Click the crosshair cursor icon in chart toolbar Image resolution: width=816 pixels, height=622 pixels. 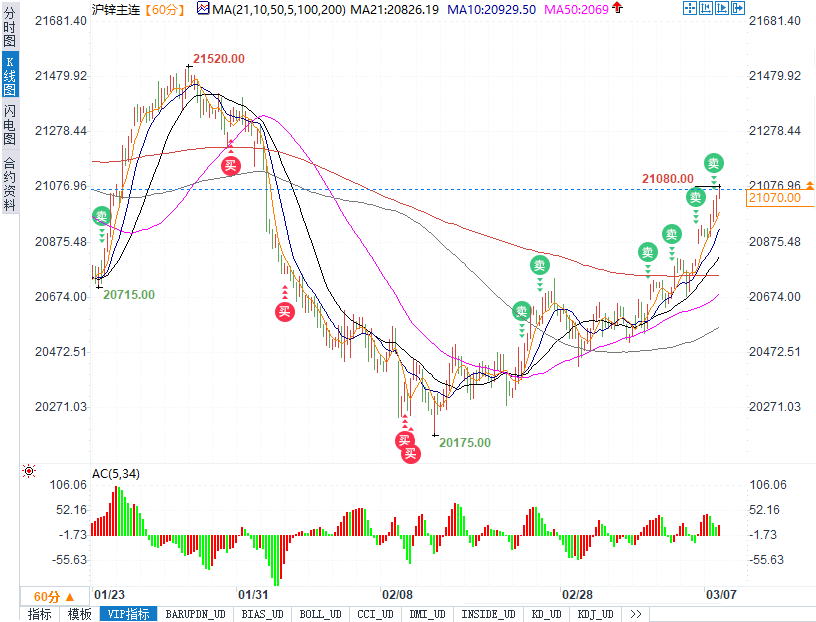coord(690,8)
